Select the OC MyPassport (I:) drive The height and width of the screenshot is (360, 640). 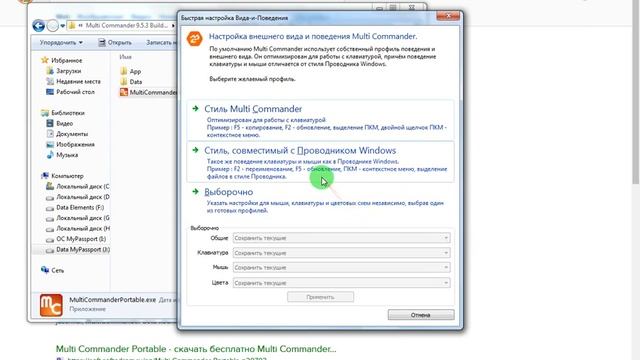(x=81, y=239)
